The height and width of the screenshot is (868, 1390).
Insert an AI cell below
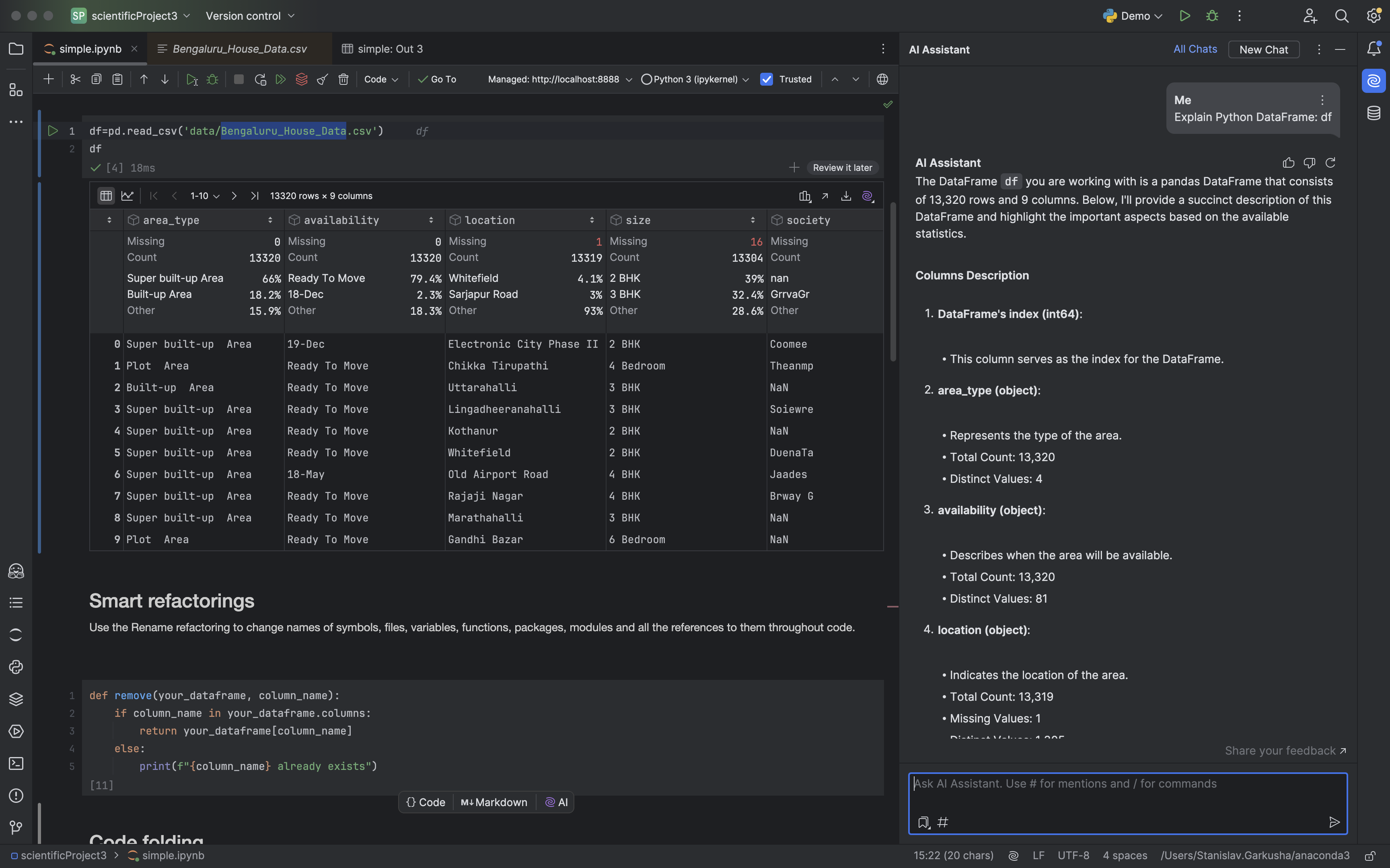click(x=556, y=802)
